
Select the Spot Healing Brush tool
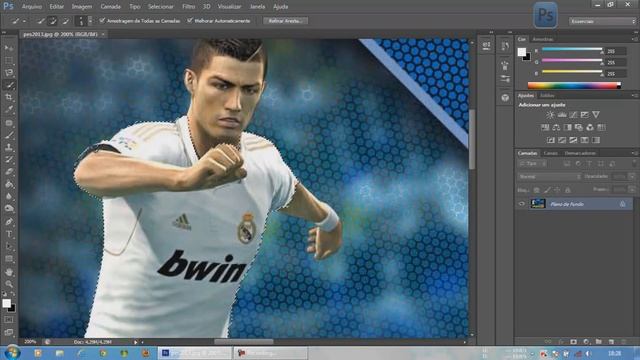pyautogui.click(x=9, y=122)
